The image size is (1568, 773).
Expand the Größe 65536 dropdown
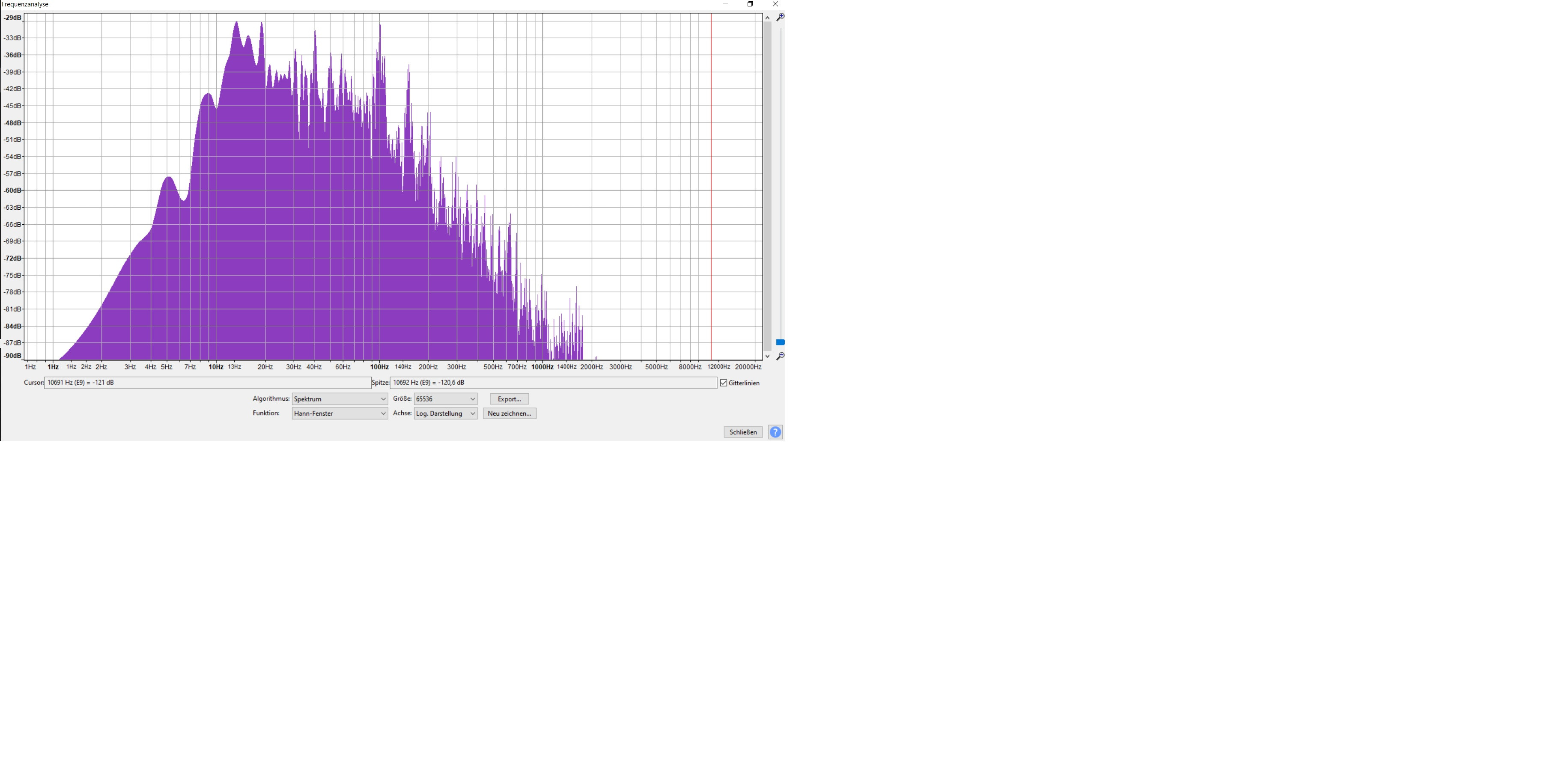[445, 398]
